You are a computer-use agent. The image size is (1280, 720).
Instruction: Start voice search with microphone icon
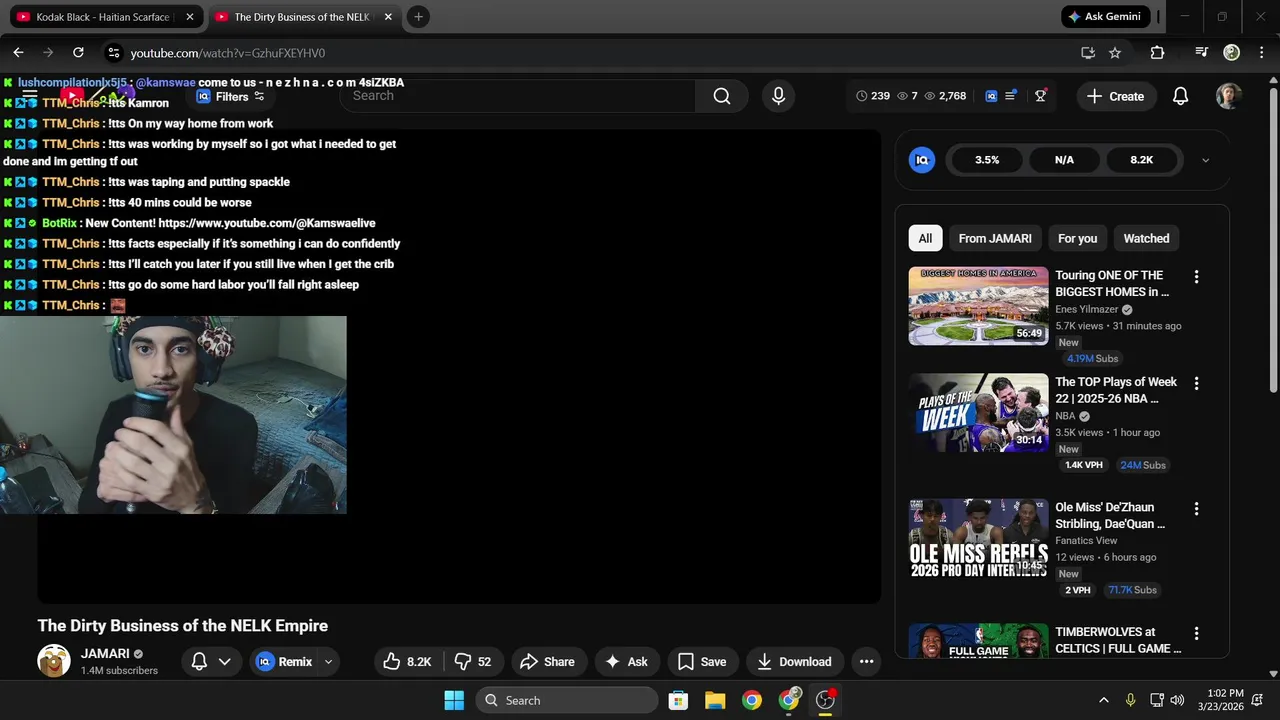778,96
